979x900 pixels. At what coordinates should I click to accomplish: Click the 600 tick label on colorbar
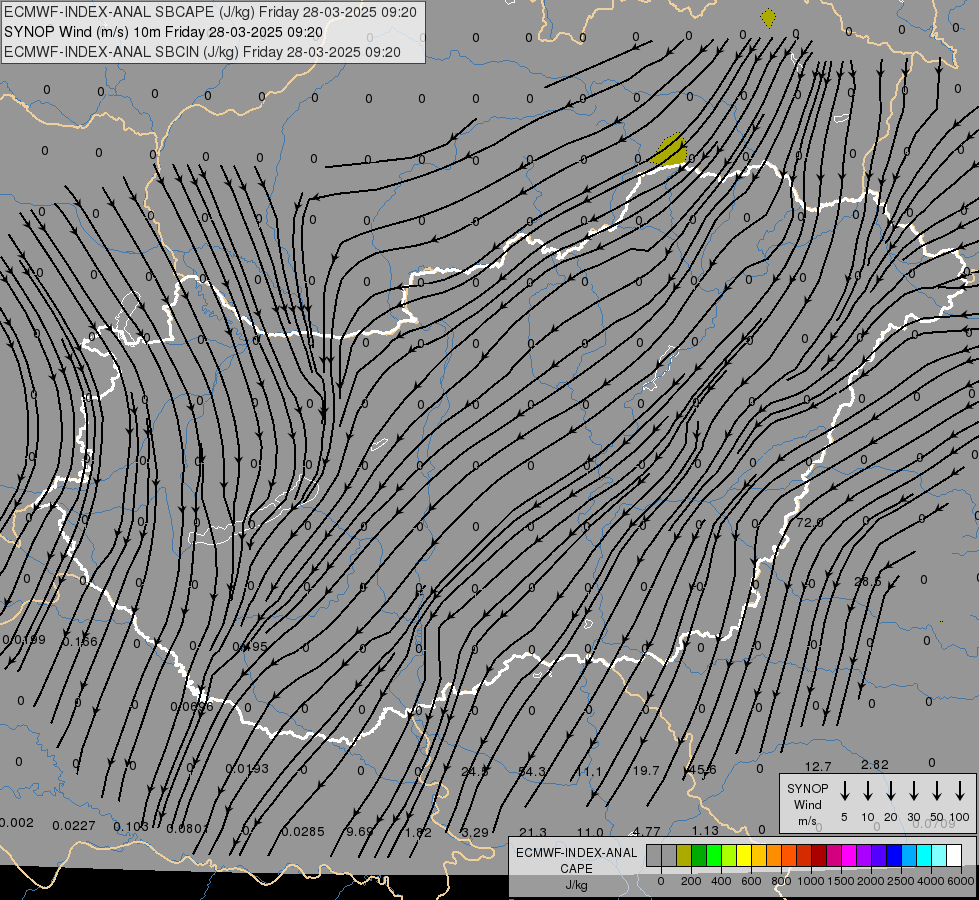coord(751,881)
